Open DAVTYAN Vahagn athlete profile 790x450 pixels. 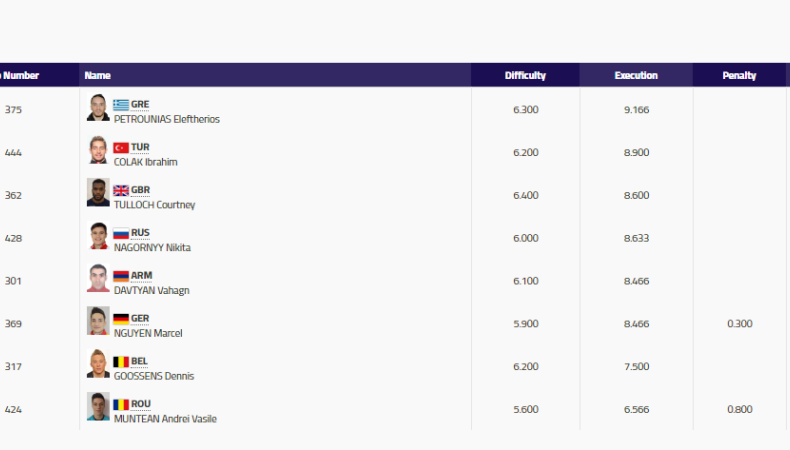click(x=151, y=291)
